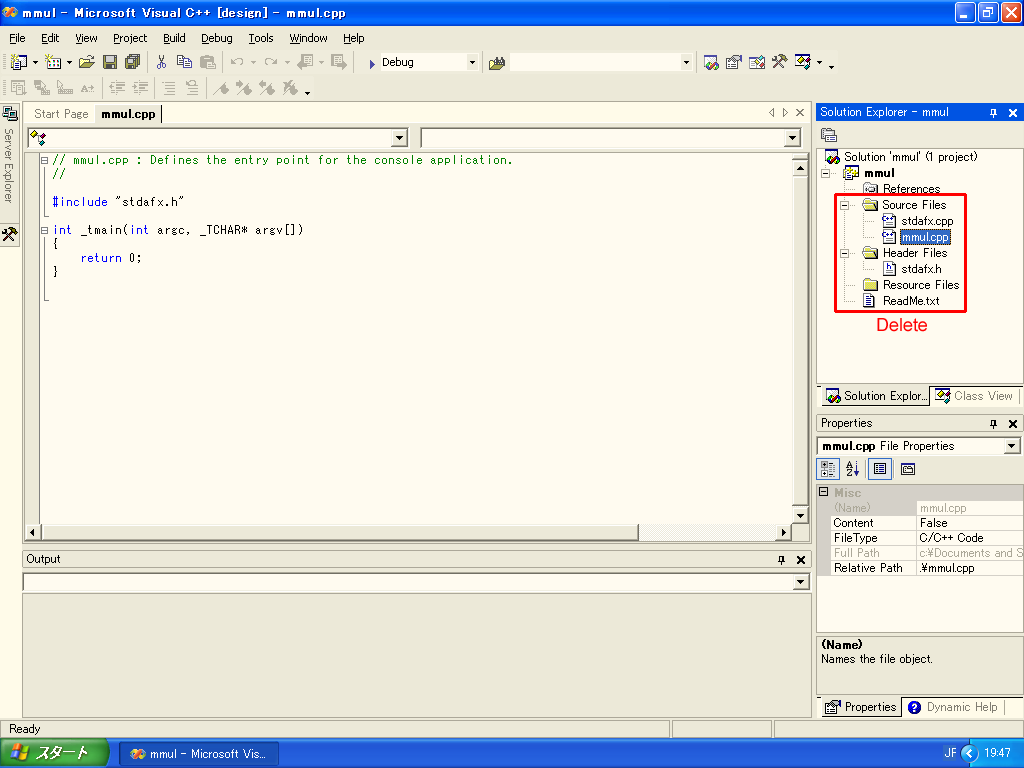The width and height of the screenshot is (1024, 768).
Task: Click the Properties grid view button
Action: pyautogui.click(x=880, y=469)
